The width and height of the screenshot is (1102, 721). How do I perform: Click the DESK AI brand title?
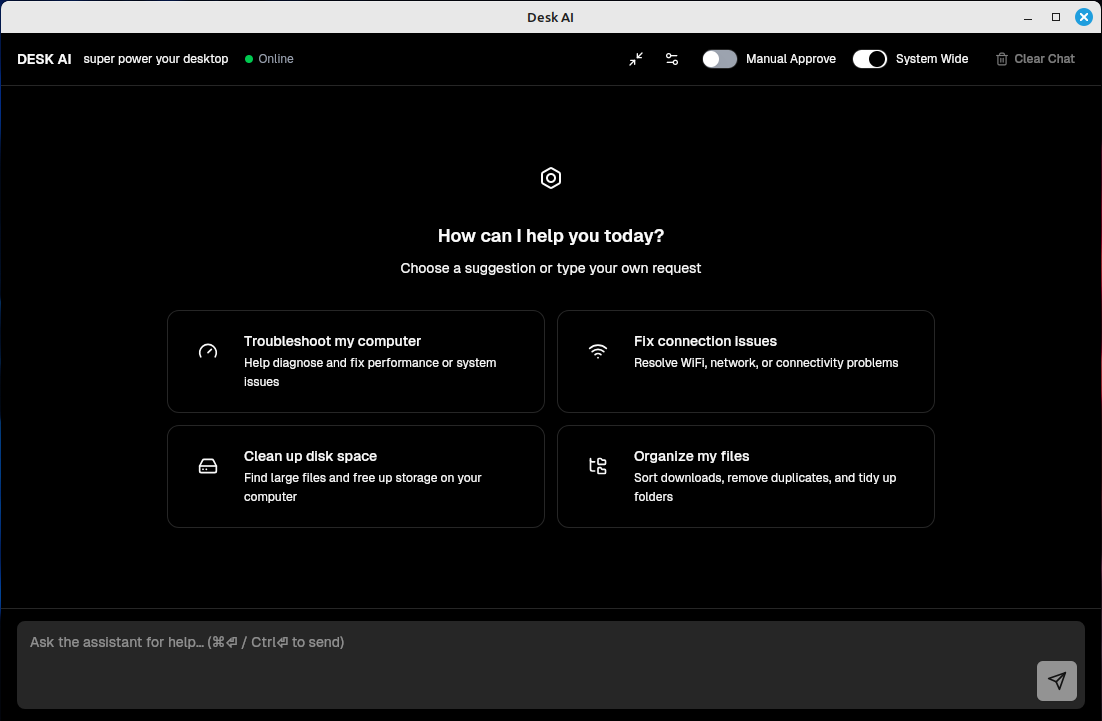click(x=44, y=59)
